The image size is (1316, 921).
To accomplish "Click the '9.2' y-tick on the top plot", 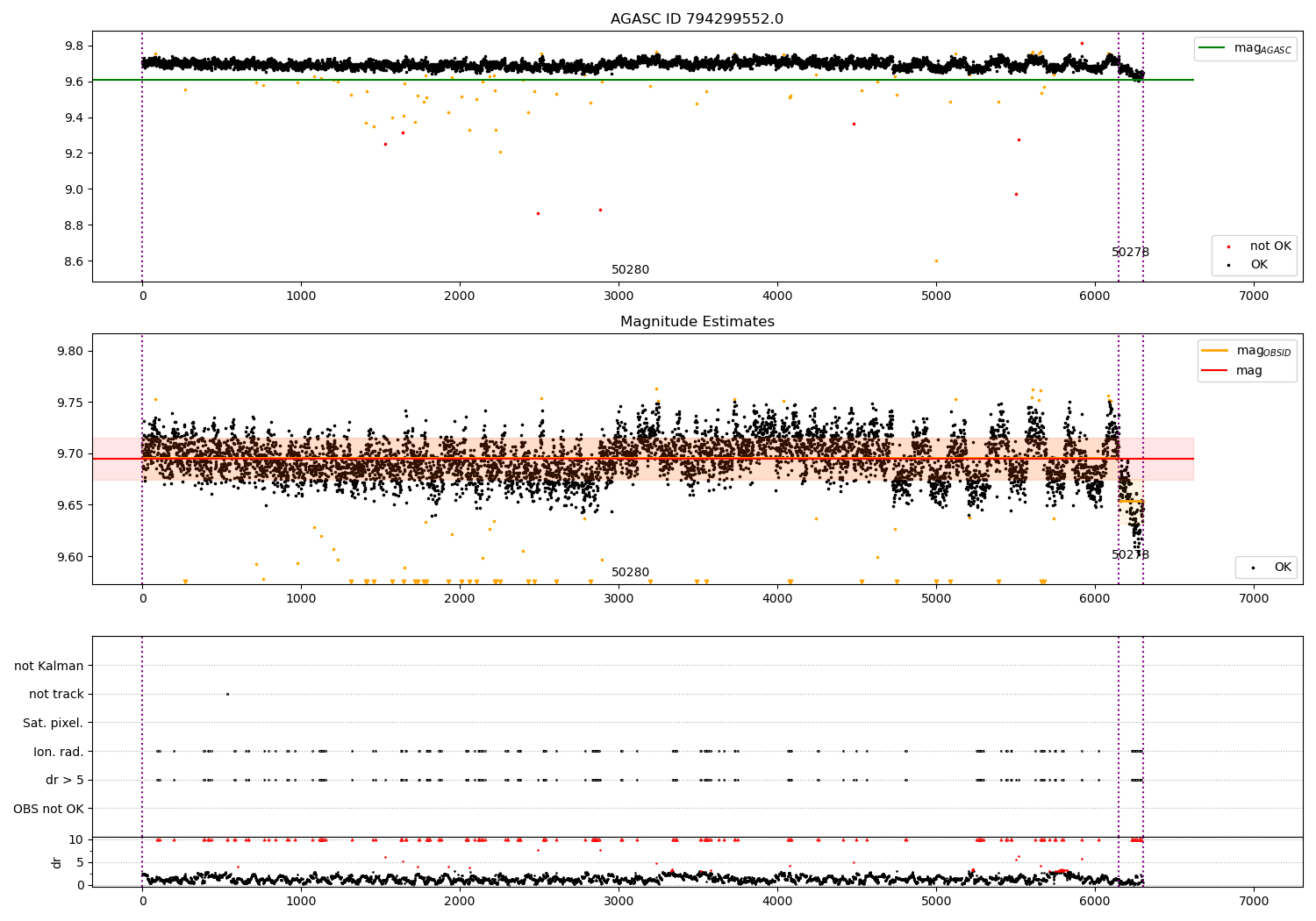I will click(x=74, y=153).
